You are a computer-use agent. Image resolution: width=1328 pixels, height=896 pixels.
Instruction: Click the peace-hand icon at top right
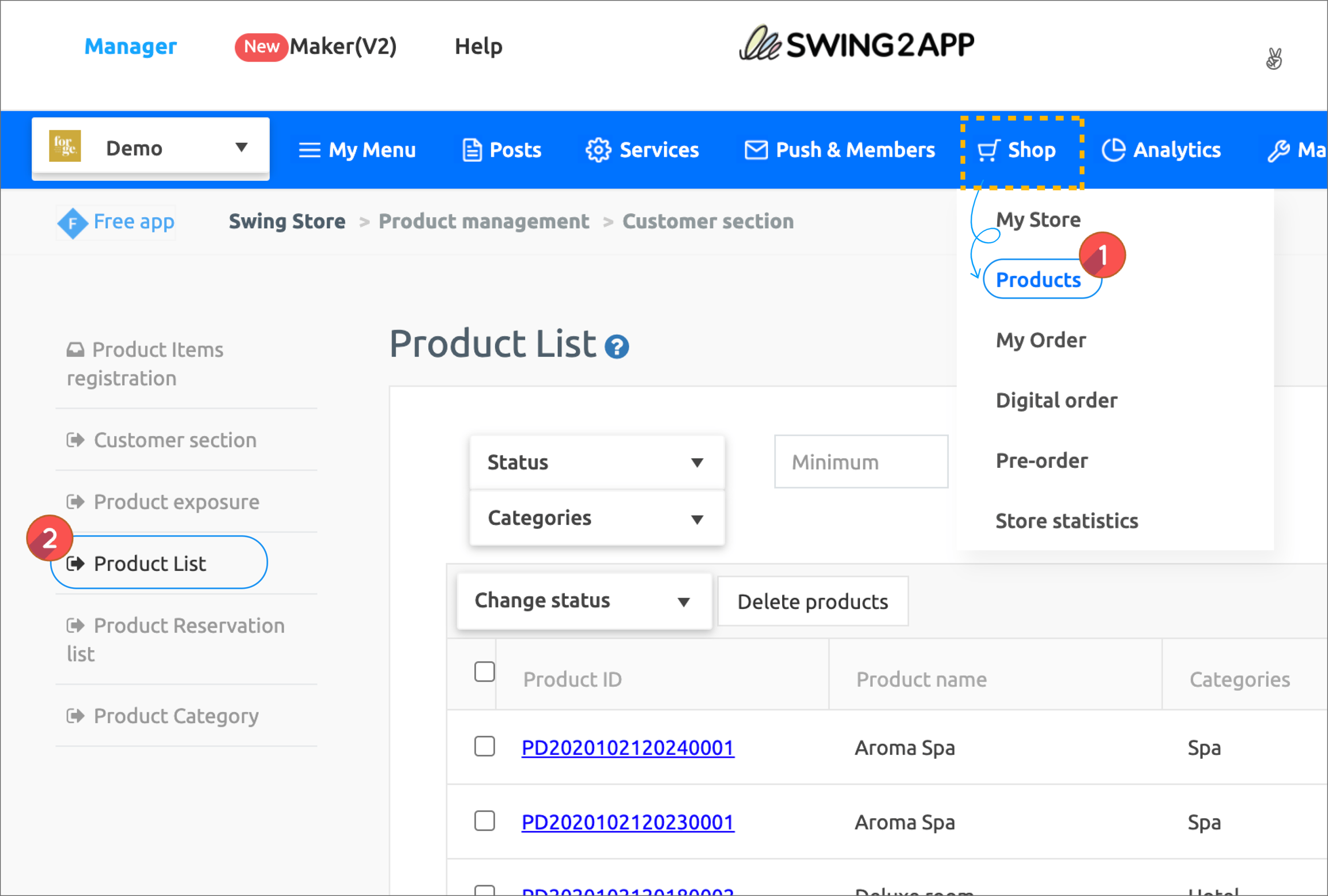pos(1274,58)
